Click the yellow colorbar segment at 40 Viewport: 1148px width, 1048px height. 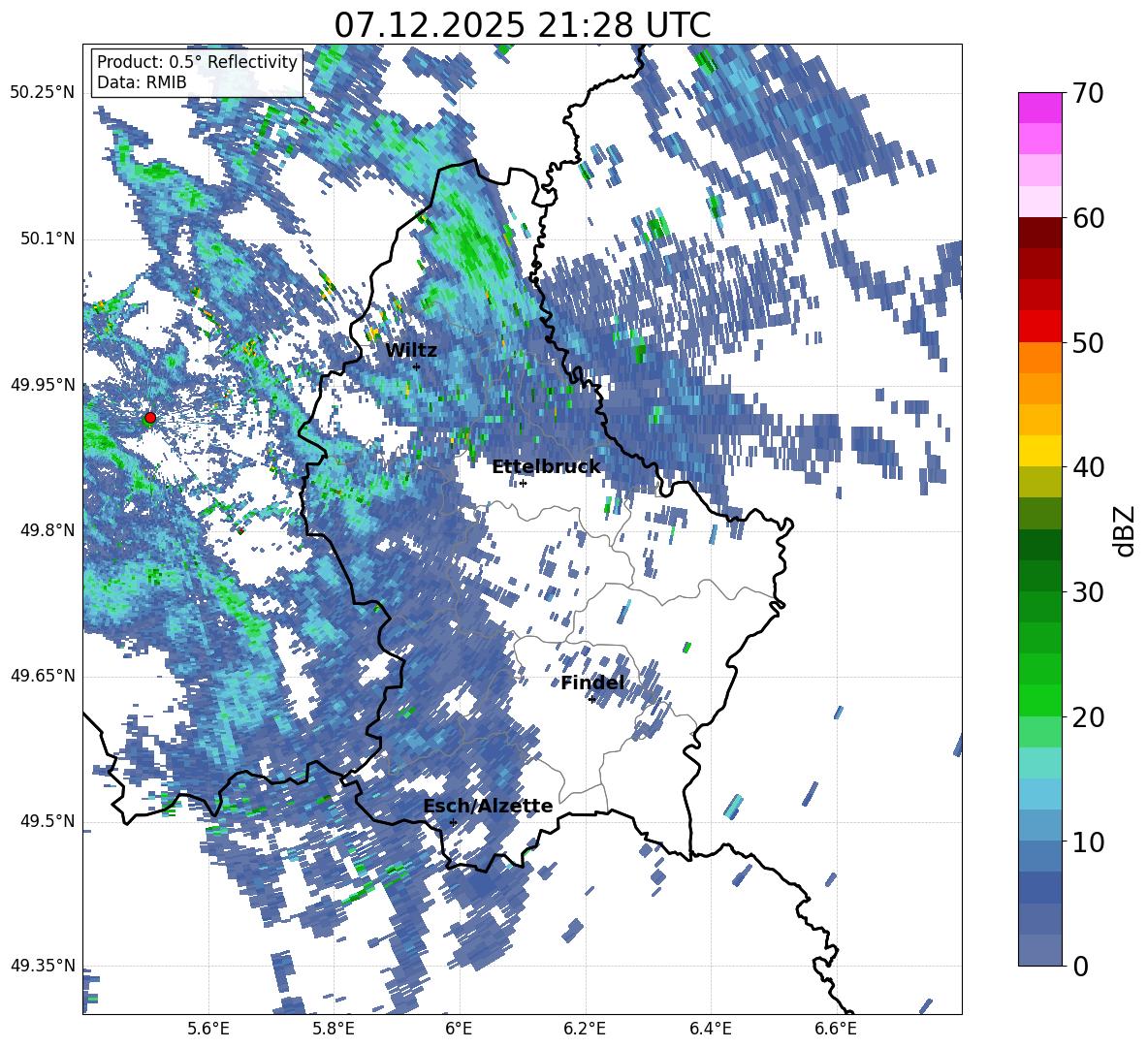[x=1039, y=451]
